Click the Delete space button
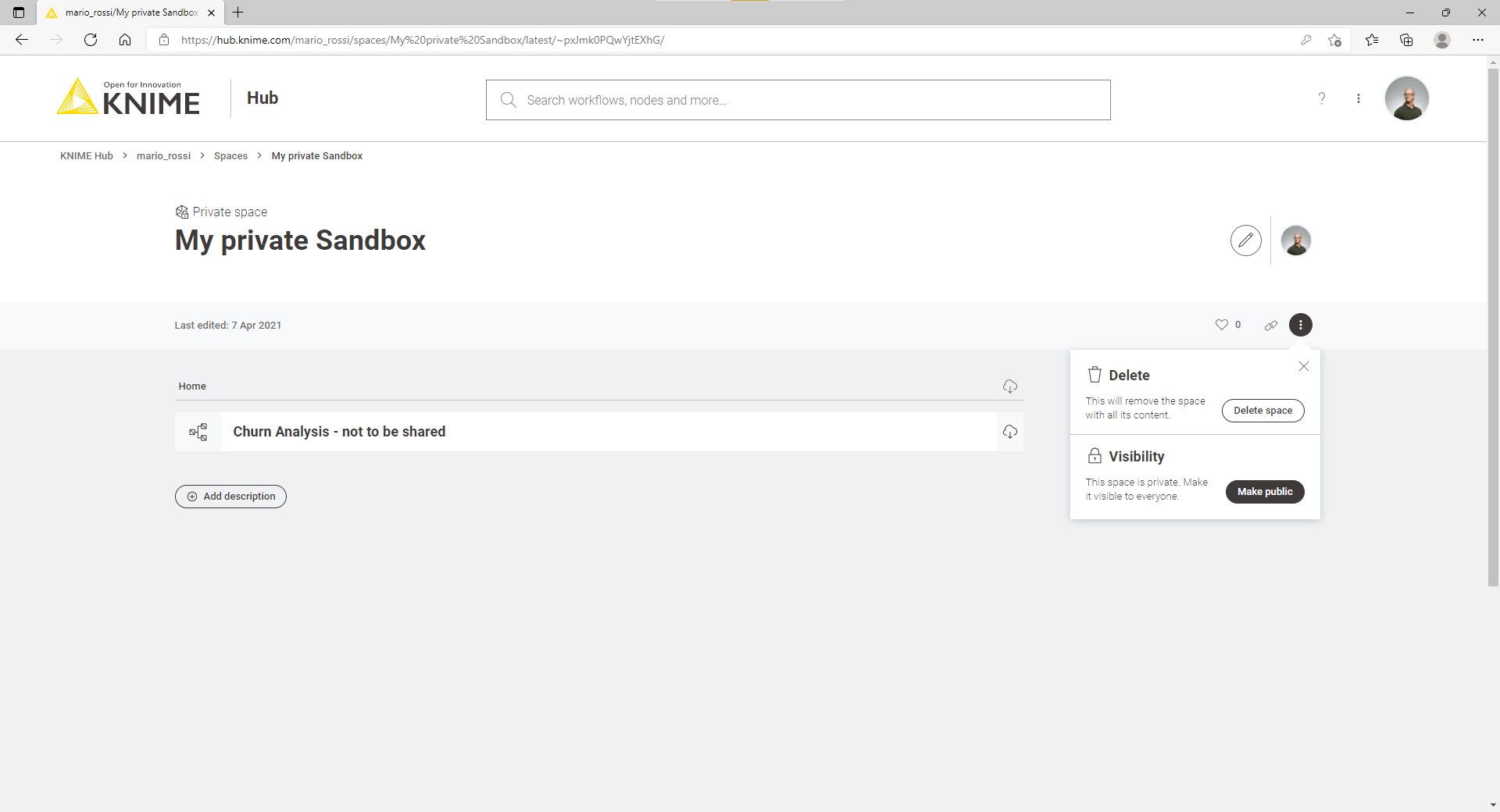The height and width of the screenshot is (812, 1500). coord(1262,411)
